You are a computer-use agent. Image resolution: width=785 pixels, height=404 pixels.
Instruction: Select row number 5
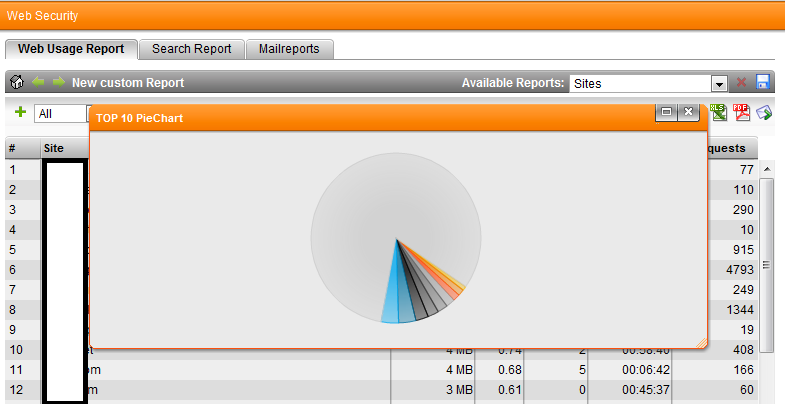[13, 250]
